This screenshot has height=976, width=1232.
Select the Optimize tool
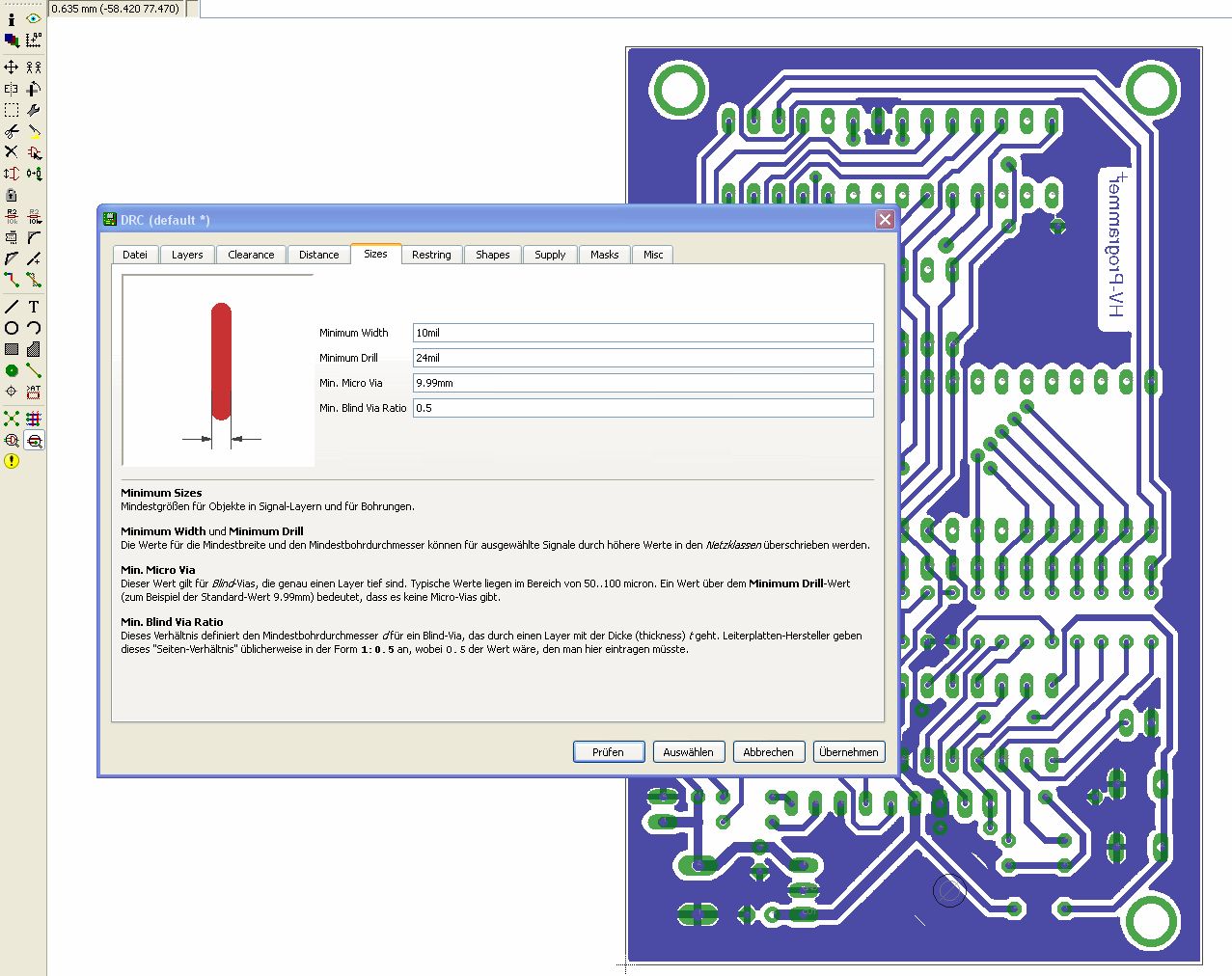34,258
